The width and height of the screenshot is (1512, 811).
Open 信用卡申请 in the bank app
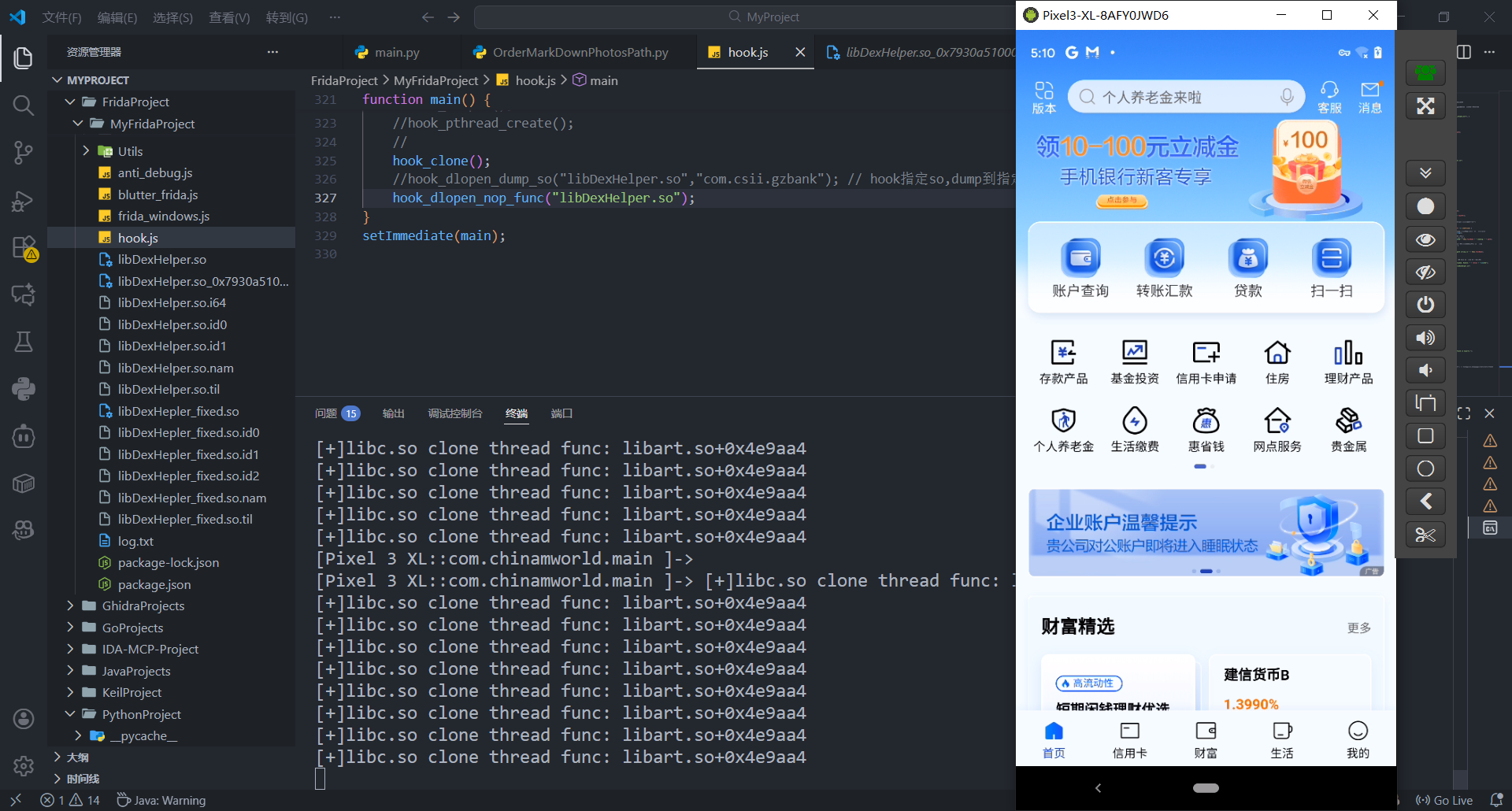coord(1206,362)
